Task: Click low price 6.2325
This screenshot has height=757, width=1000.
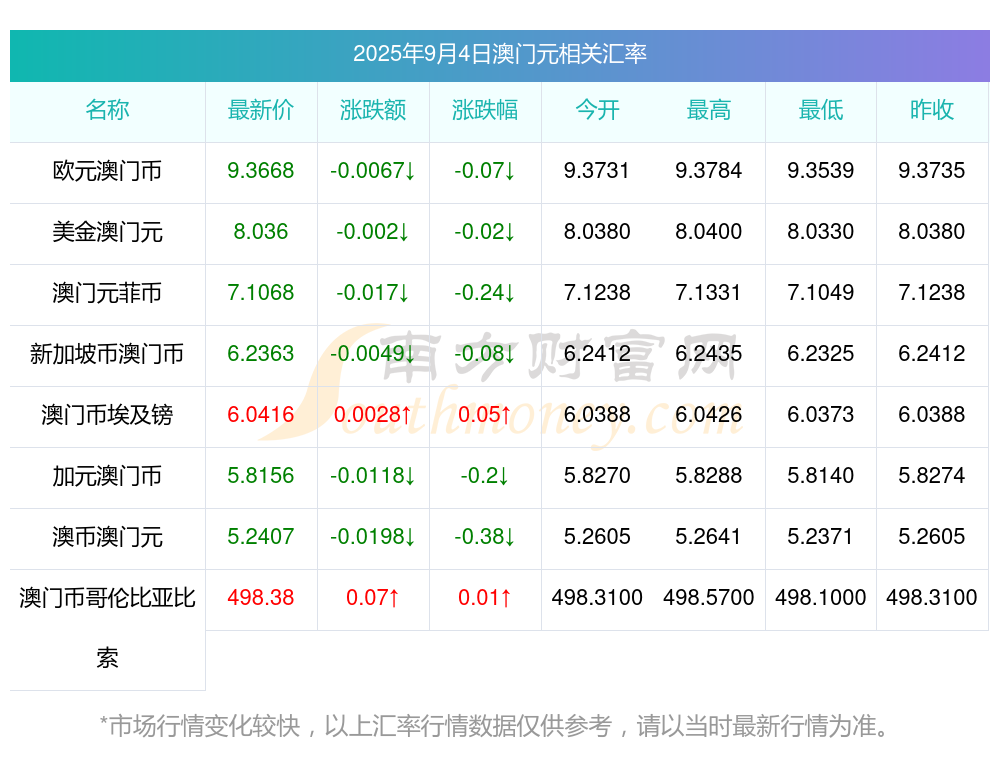Action: [x=821, y=353]
